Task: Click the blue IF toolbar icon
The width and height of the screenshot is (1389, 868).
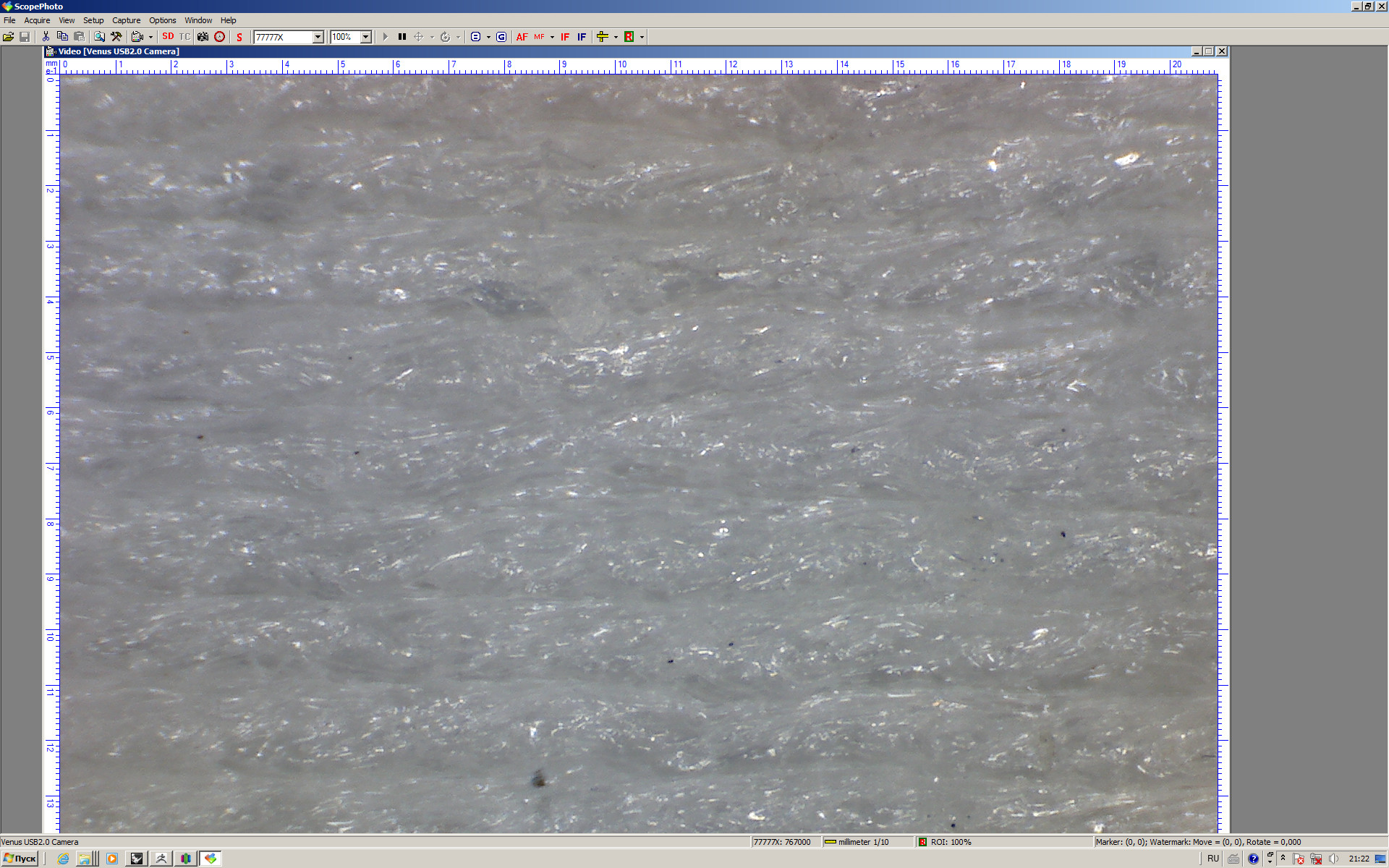Action: [582, 37]
